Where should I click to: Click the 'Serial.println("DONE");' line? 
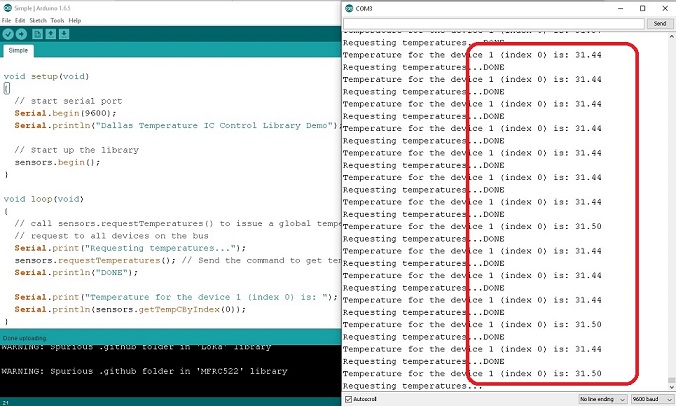[76, 272]
